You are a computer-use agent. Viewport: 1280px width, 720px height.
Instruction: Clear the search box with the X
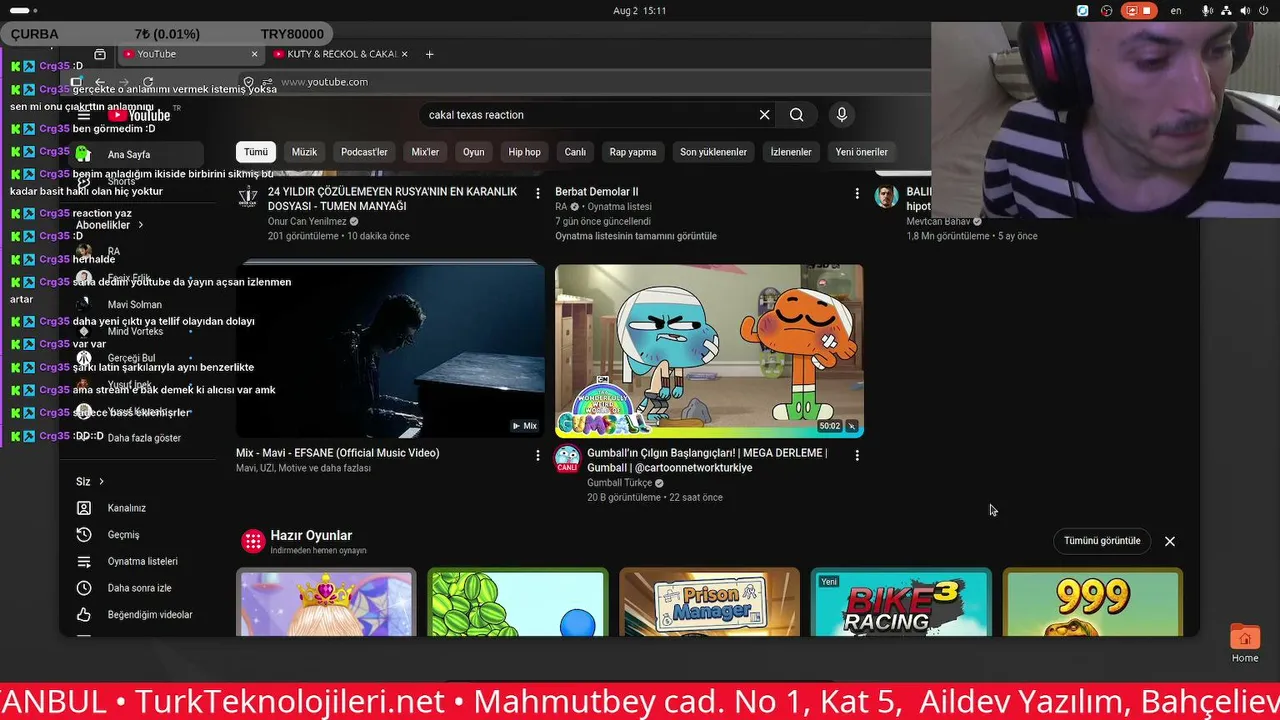(765, 115)
